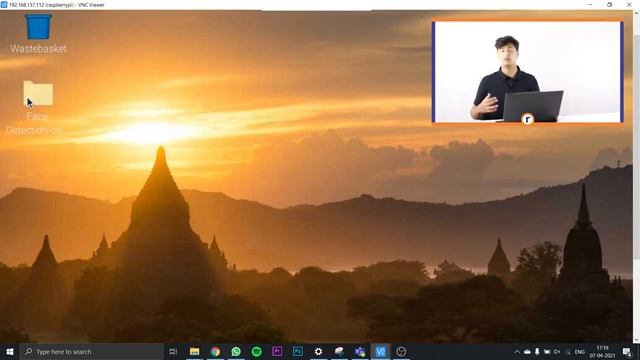Open the painter palette app in the taskbar

pyautogui.click(x=339, y=351)
